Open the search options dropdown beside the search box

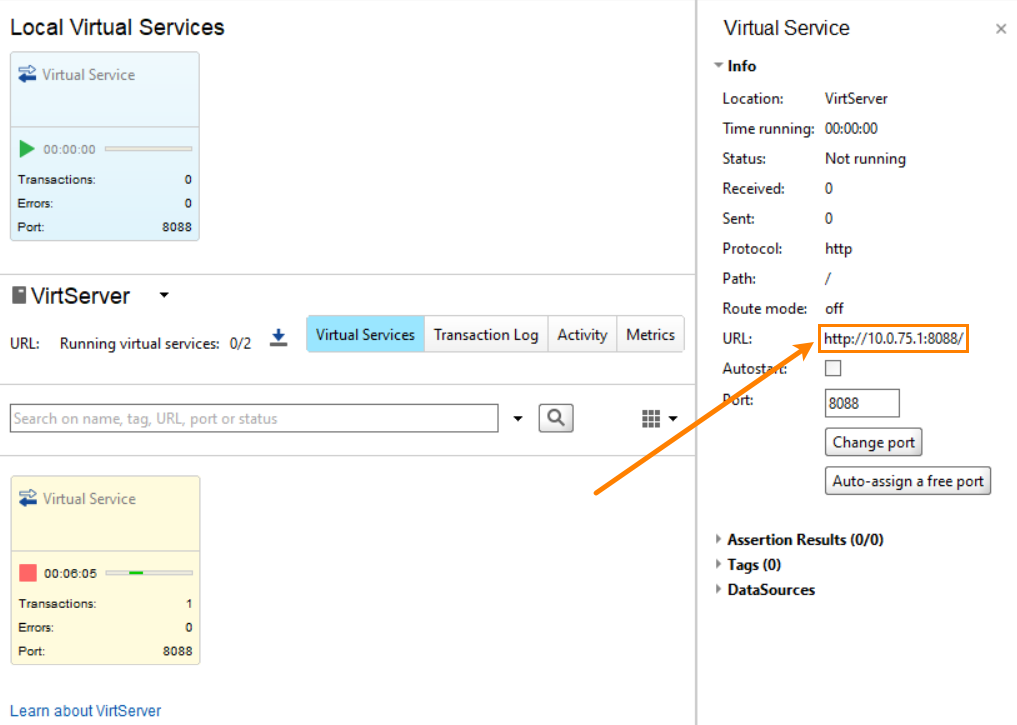point(517,418)
